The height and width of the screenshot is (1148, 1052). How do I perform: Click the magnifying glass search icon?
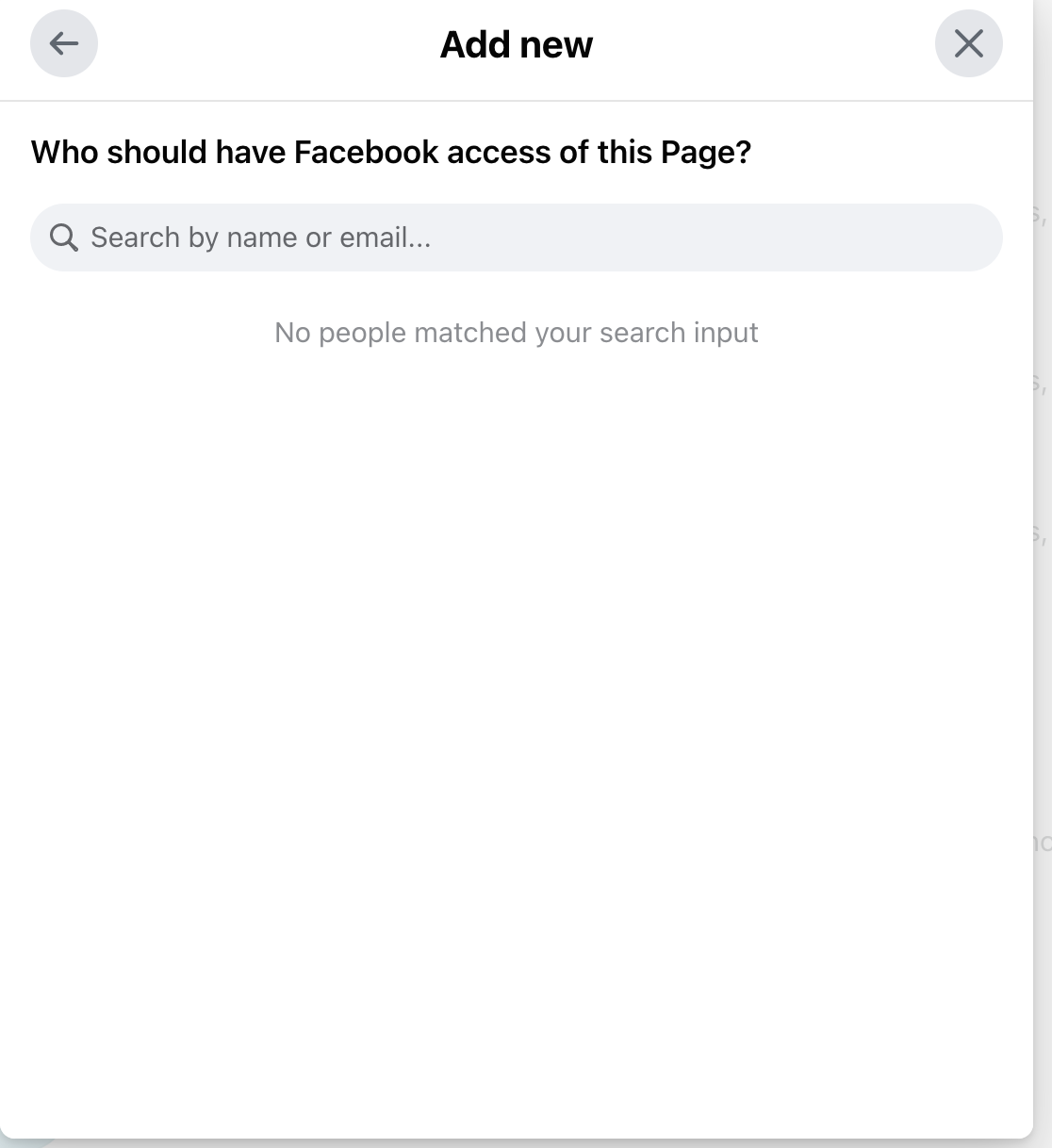pyautogui.click(x=64, y=238)
